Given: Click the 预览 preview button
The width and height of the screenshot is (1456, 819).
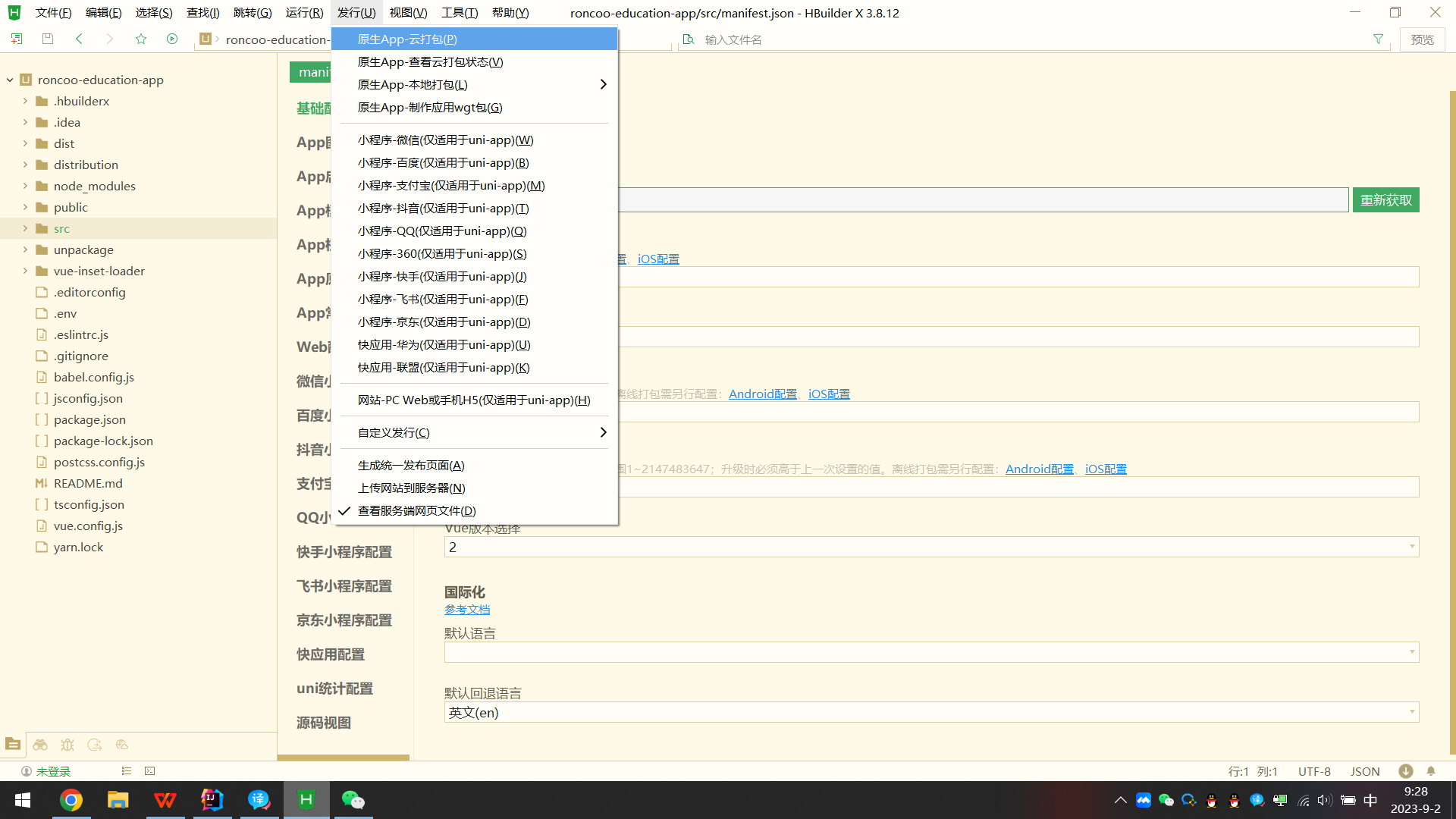Looking at the screenshot, I should [x=1422, y=39].
